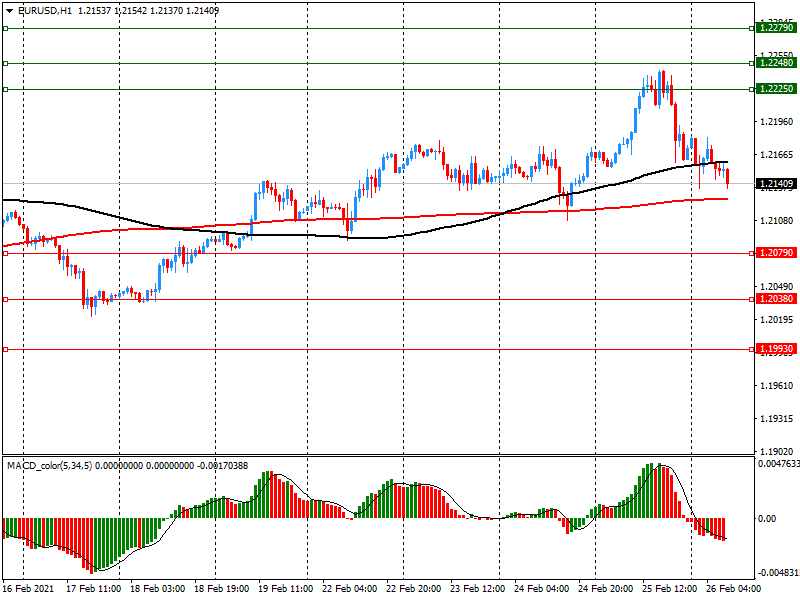The width and height of the screenshot is (800, 600).
Task: Select the 1.20790 red support label
Action: coord(776,253)
